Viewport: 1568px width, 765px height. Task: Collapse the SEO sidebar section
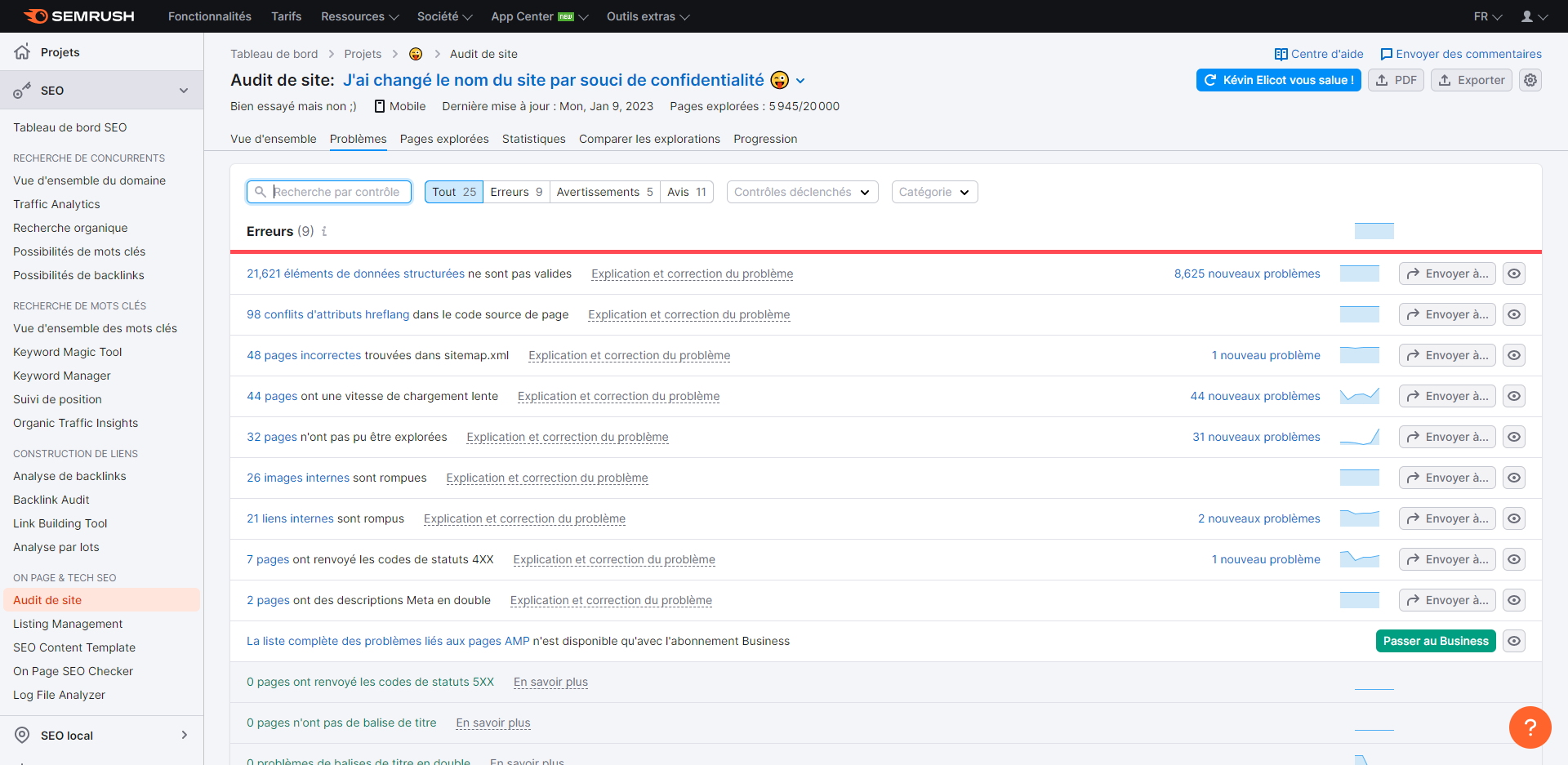click(x=184, y=90)
